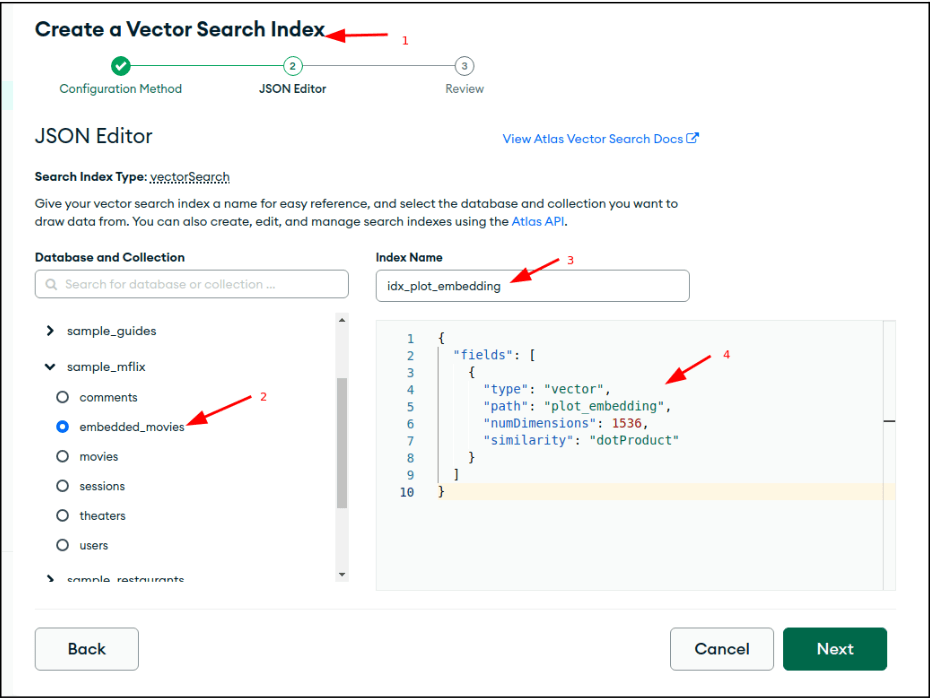Click the external link icon beside Vector Search Docs
Image resolution: width=930 pixels, height=698 pixels.
tap(693, 138)
